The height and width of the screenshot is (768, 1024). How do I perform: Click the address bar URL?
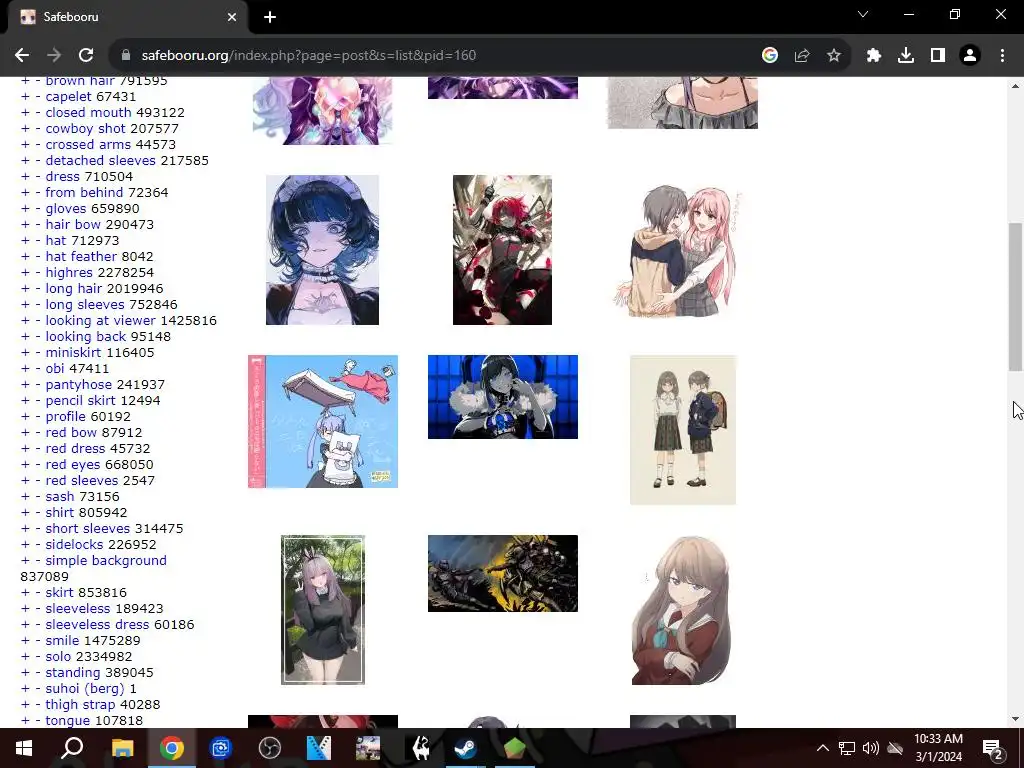click(308, 56)
